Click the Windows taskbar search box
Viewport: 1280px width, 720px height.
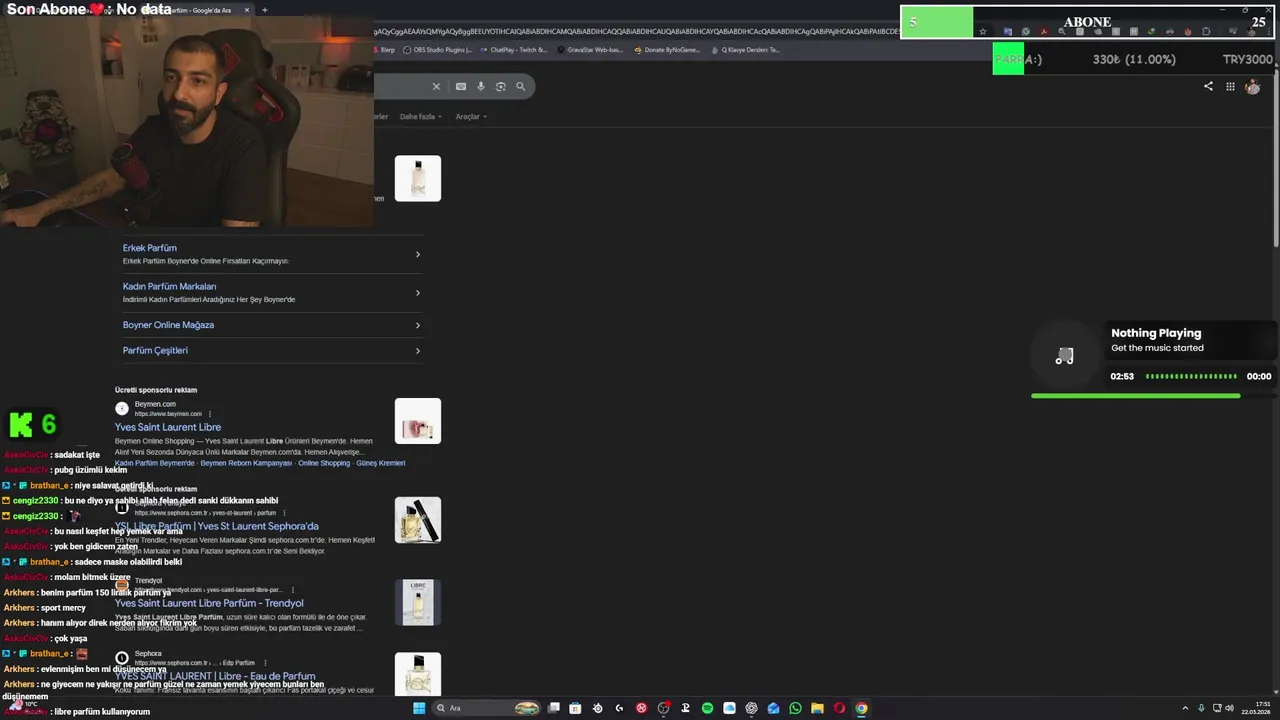[x=487, y=708]
